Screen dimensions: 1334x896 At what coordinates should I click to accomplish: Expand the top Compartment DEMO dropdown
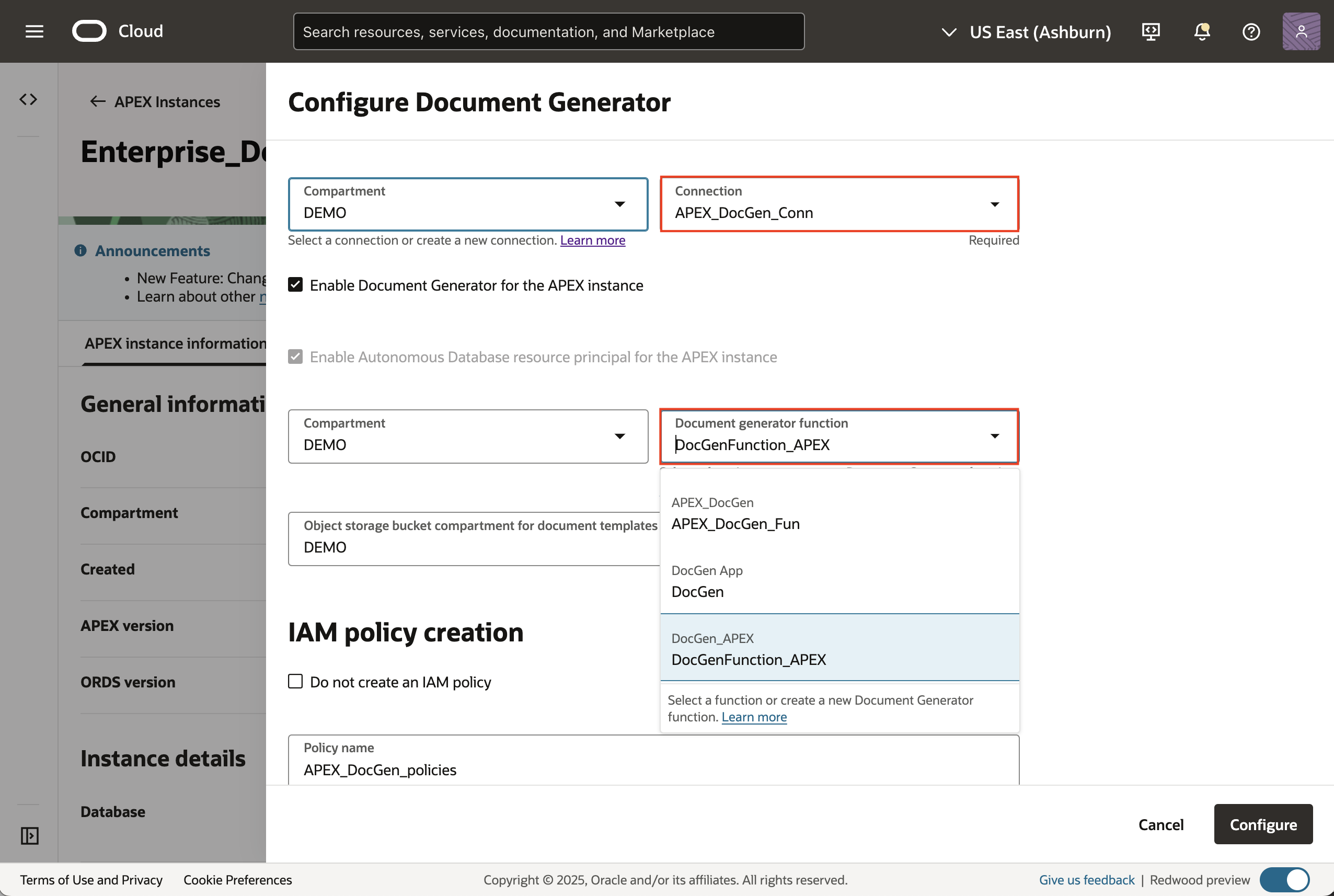pos(467,204)
